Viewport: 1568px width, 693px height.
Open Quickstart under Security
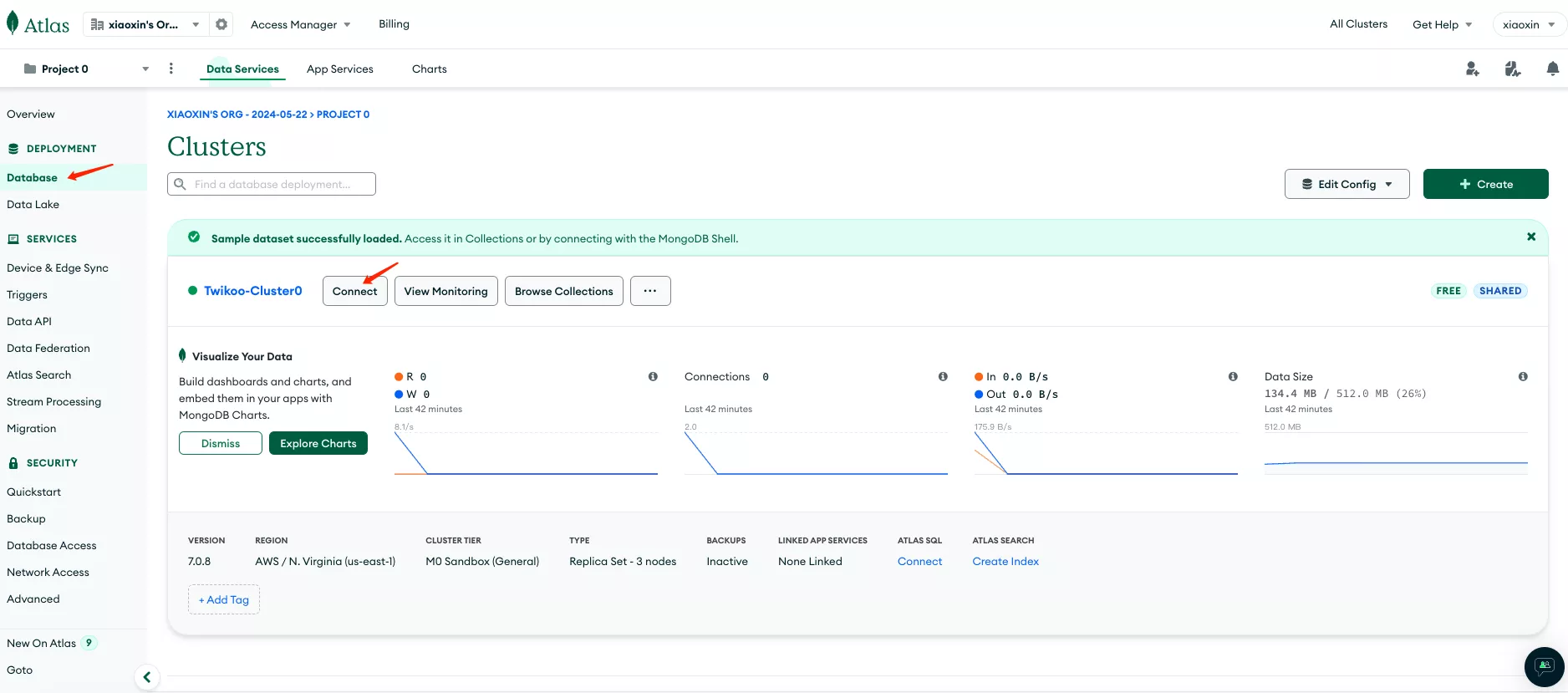point(33,492)
